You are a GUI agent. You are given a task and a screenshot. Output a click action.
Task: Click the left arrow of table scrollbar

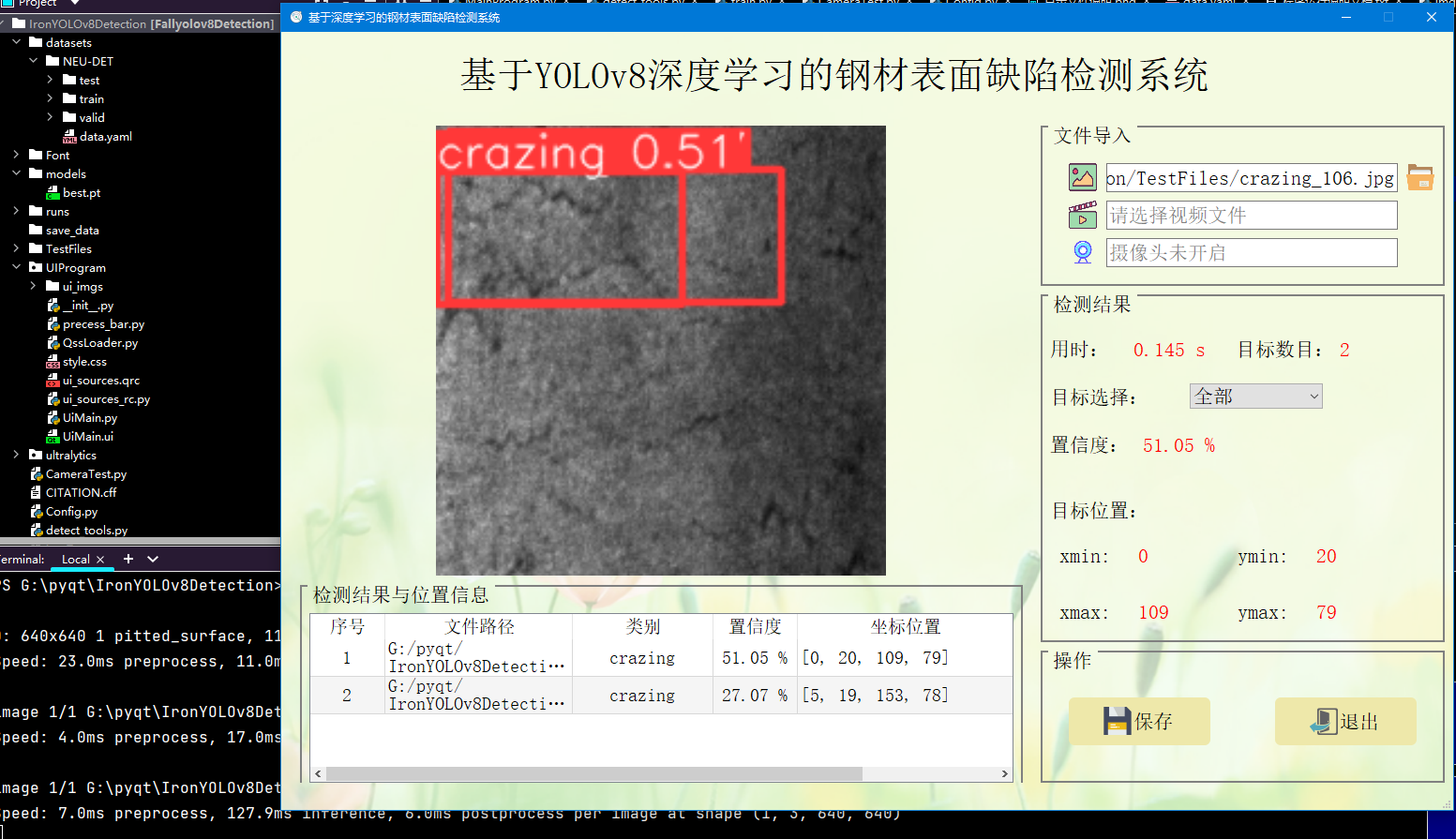click(319, 773)
